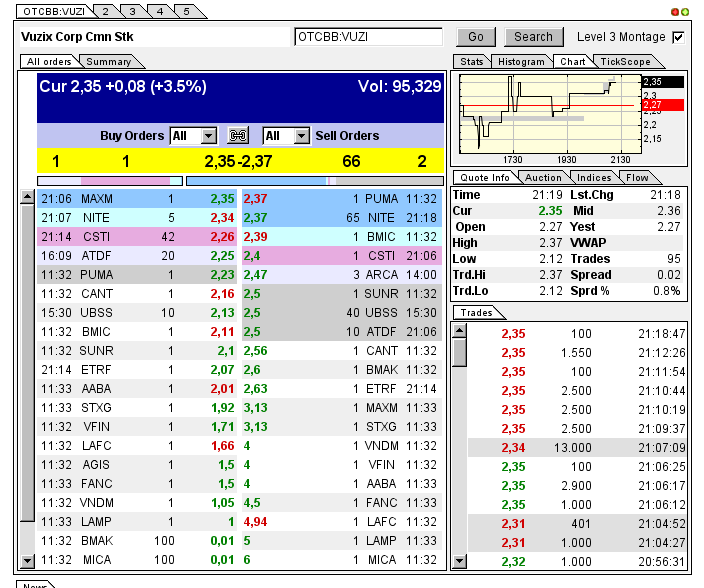
Task: Switch to the Auction tab
Action: tap(544, 178)
